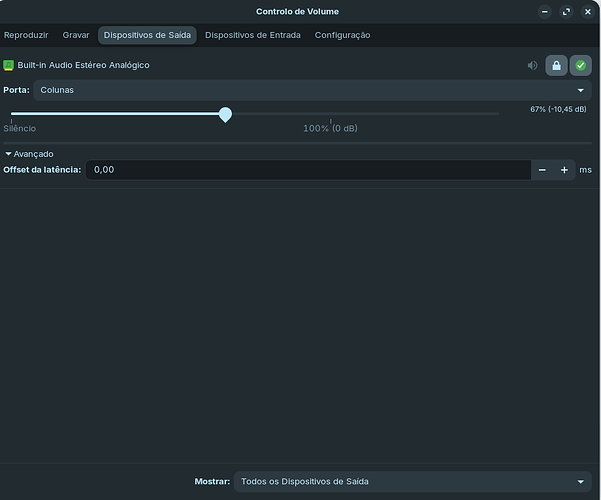The width and height of the screenshot is (601, 500).
Task: Open the Dispositivos de Entrada tab
Action: point(252,35)
